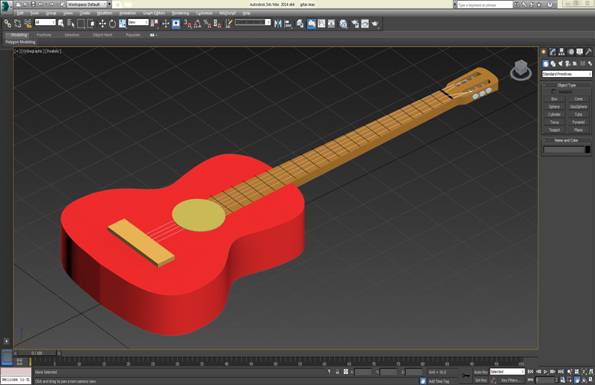Show the Lights category in the Create panel
This screenshot has height=385, width=595.
[560, 63]
